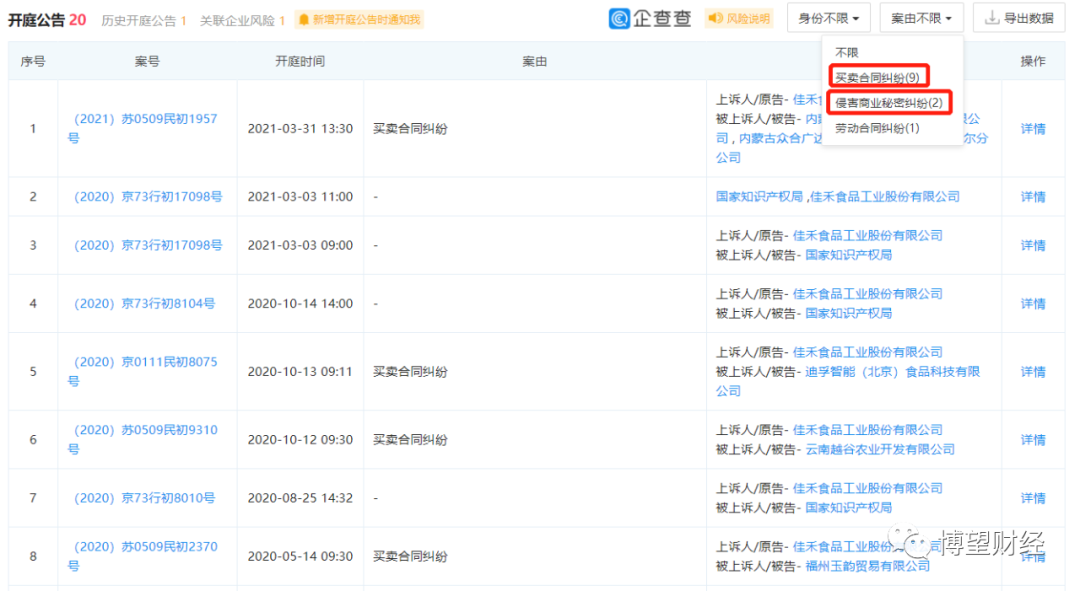This screenshot has width=1080, height=591.
Task: Open plaintiff 佳禾食品 in the 京73行初8104号 row
Action: click(868, 294)
